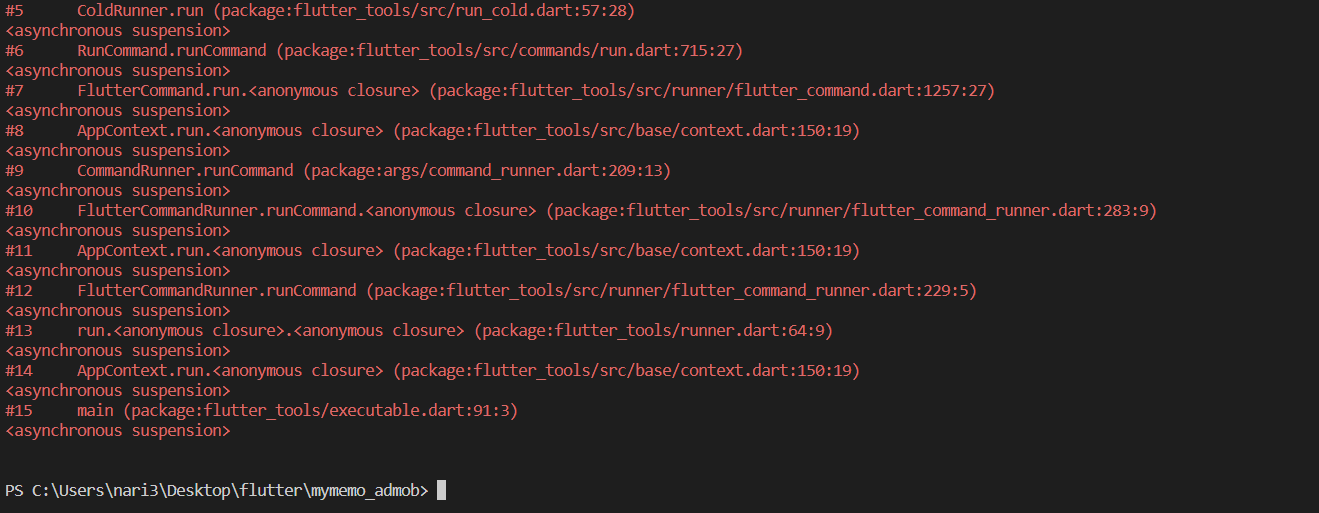Click FlutterCommand.run text in frame #7
This screenshot has width=1319, height=513.
158,90
